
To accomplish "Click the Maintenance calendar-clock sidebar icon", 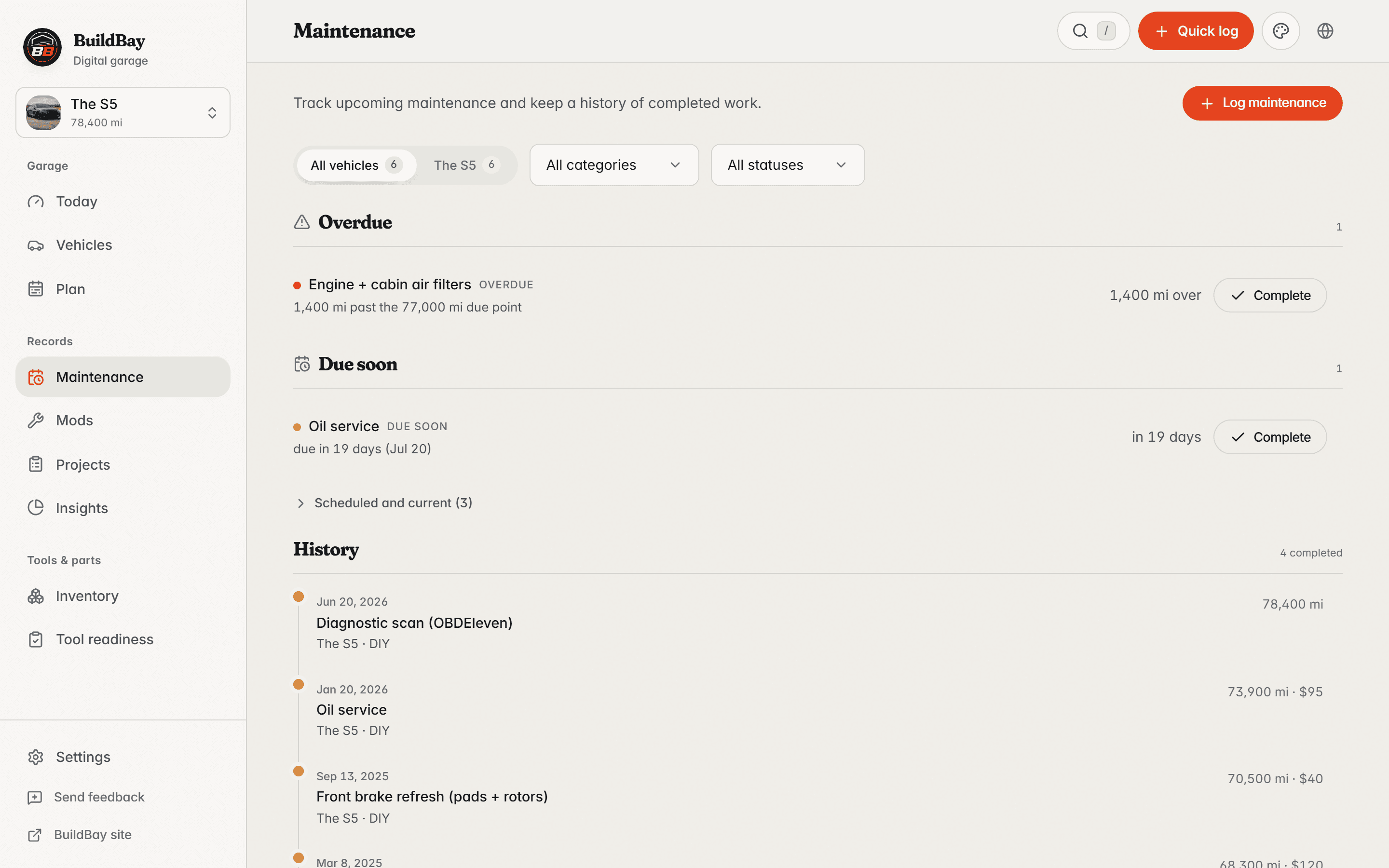I will 36,377.
